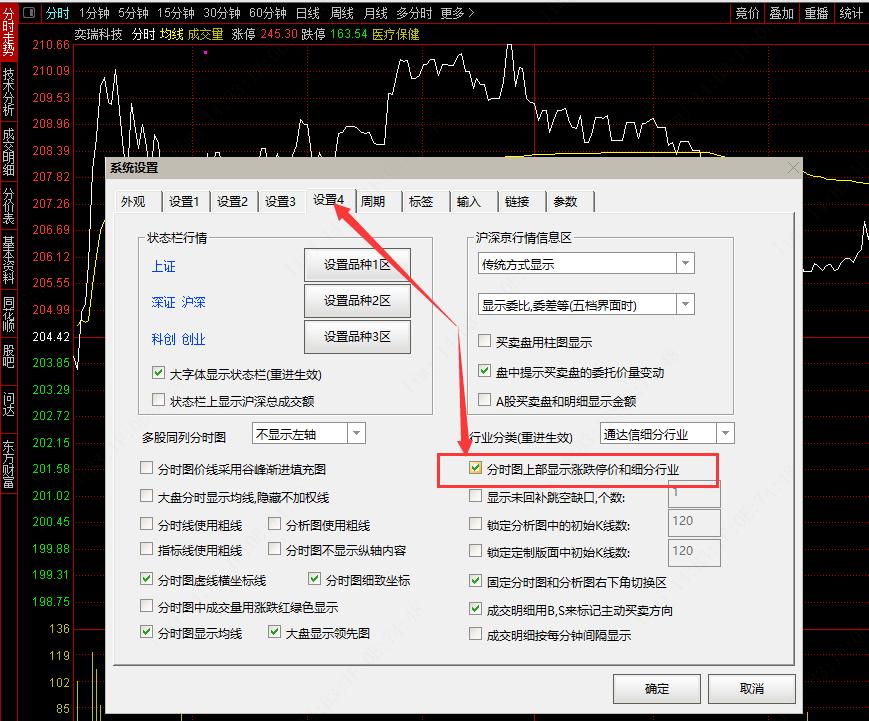Switch to the 外观 tab

coord(134,201)
